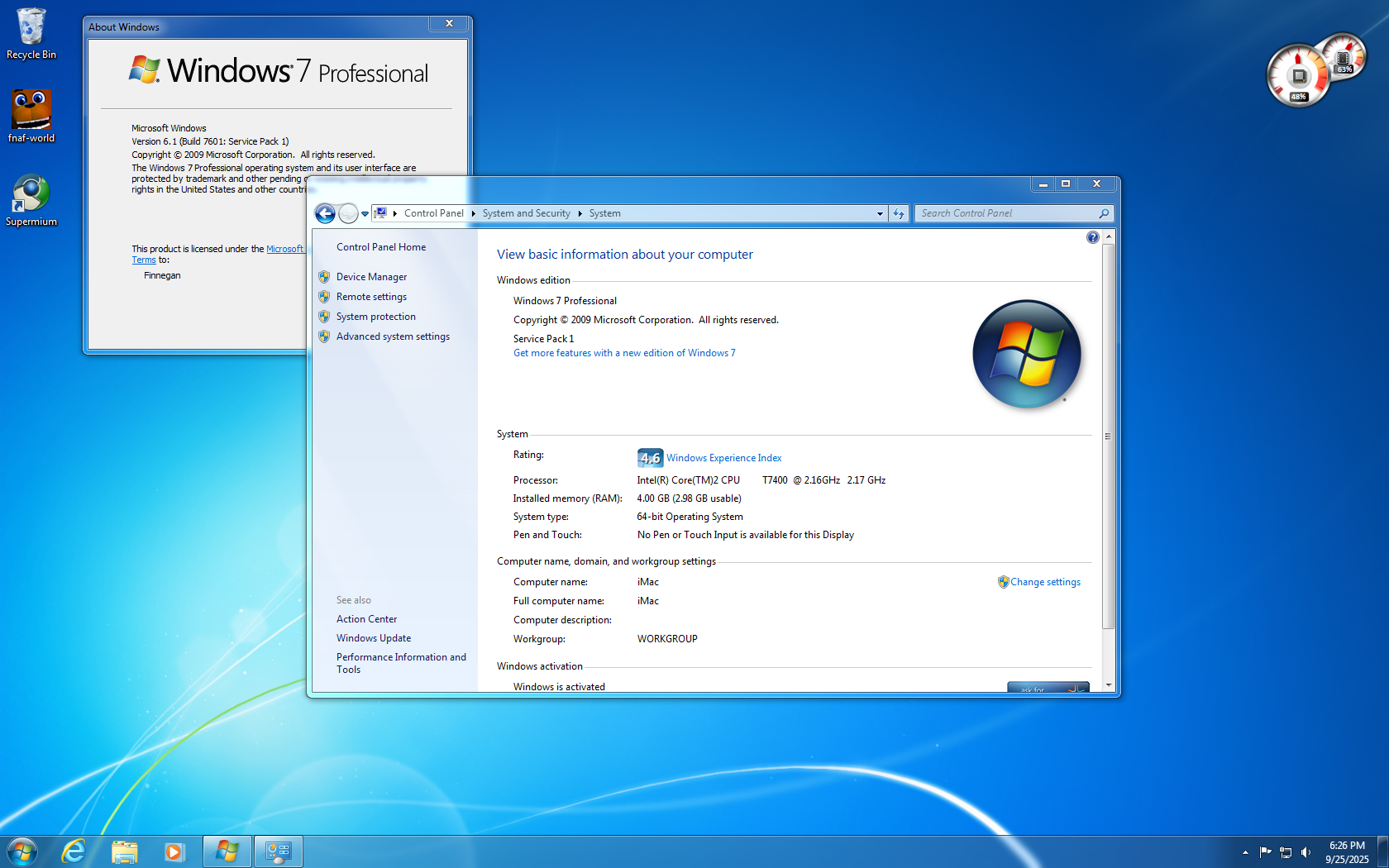Click Change settings for computer name
The image size is (1389, 868).
(1045, 582)
